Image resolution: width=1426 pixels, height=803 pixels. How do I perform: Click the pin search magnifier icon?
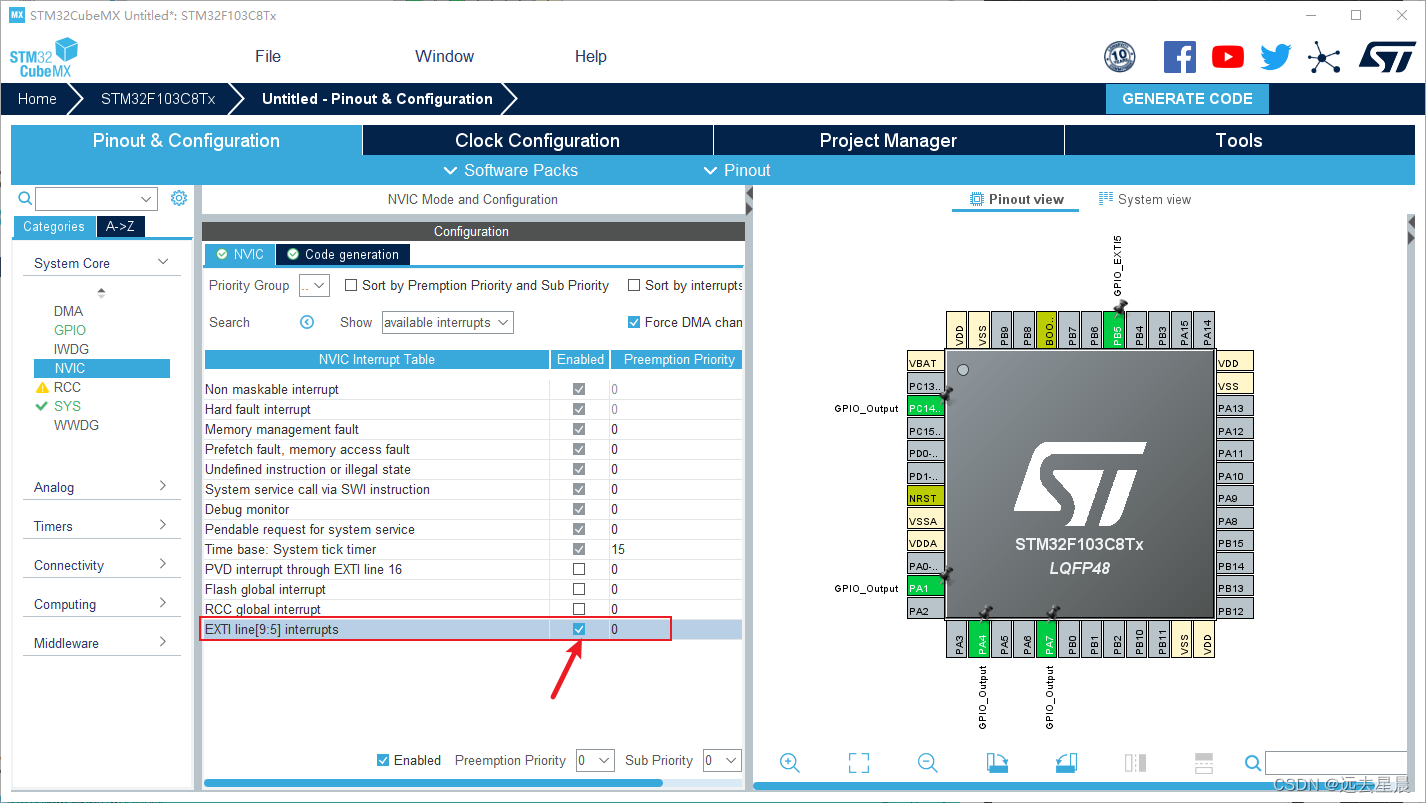1253,763
